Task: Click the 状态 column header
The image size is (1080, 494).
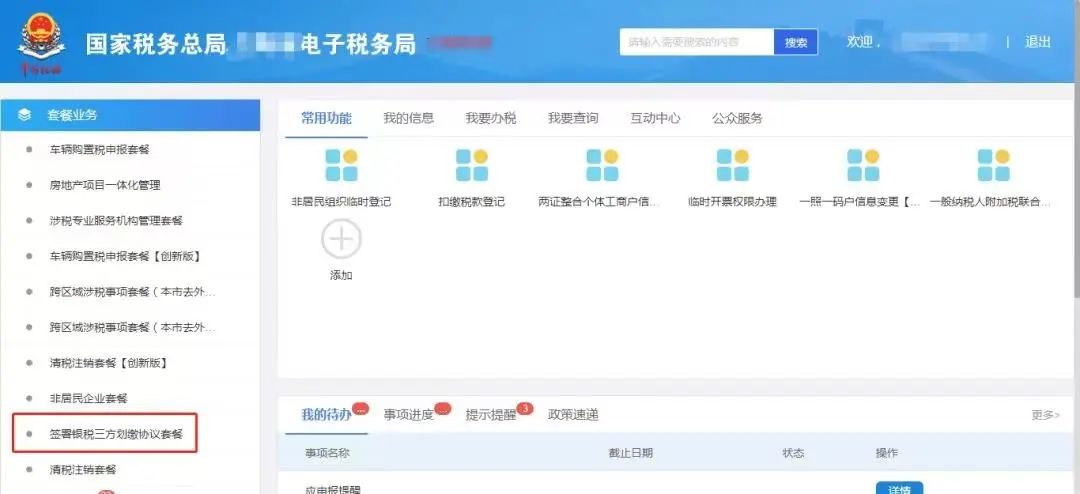Action: pyautogui.click(x=793, y=453)
